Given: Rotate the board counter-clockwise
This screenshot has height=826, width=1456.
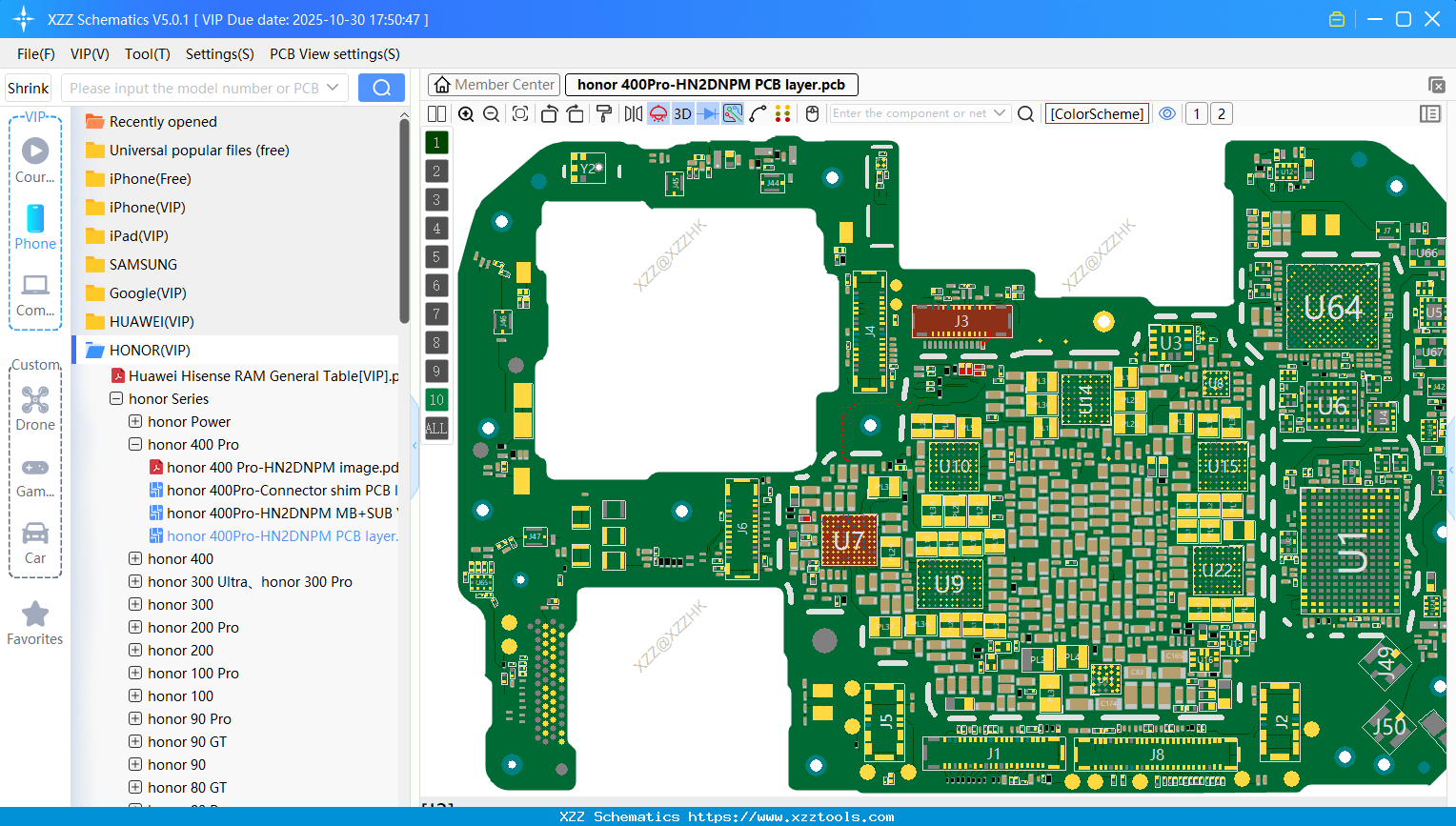Looking at the screenshot, I should (549, 113).
